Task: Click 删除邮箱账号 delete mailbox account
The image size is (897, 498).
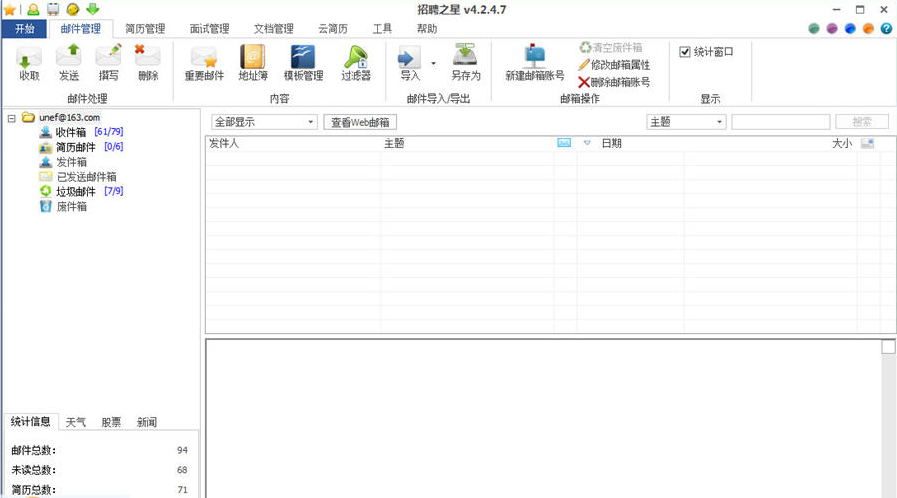Action: coord(614,82)
